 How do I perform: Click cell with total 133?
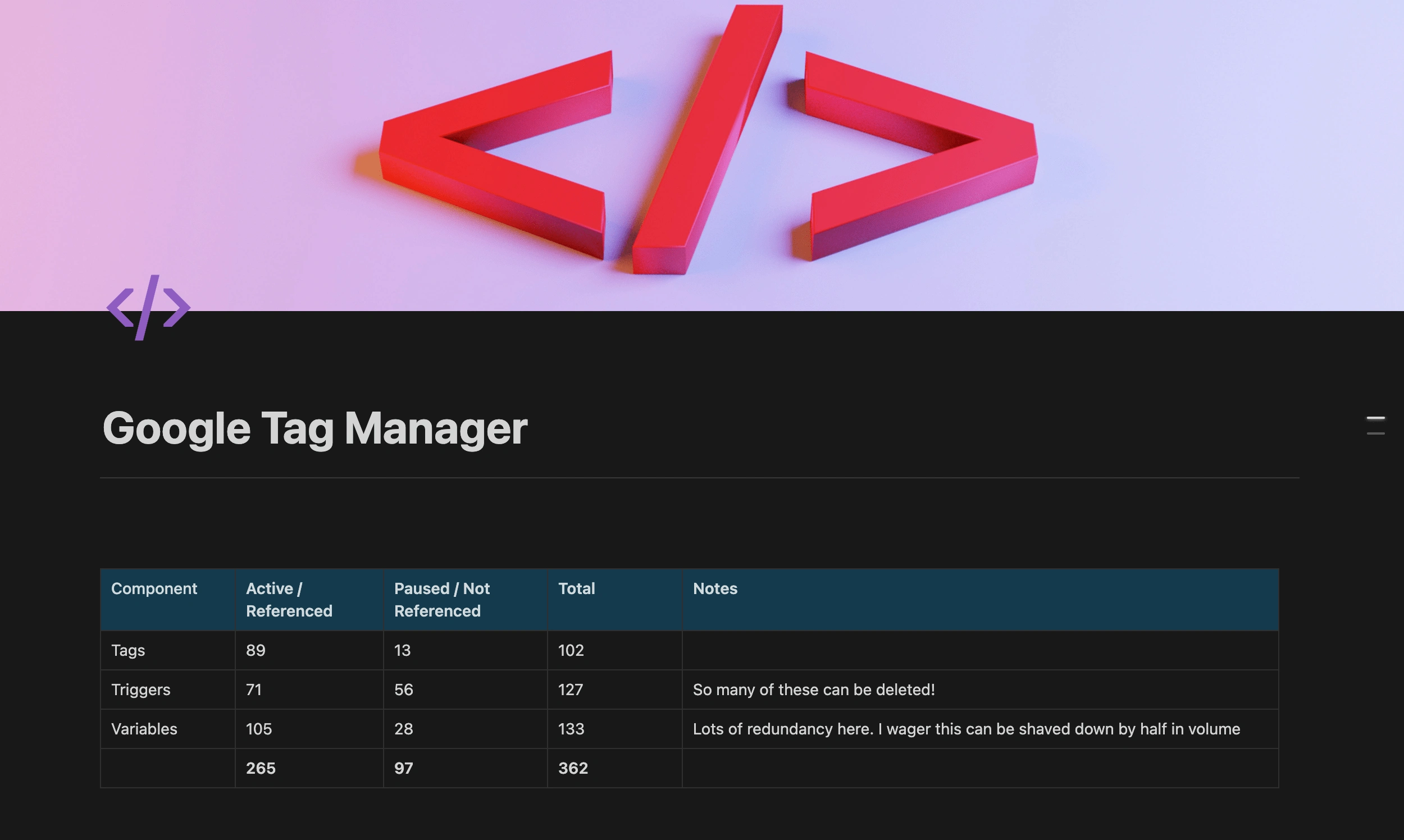615,729
